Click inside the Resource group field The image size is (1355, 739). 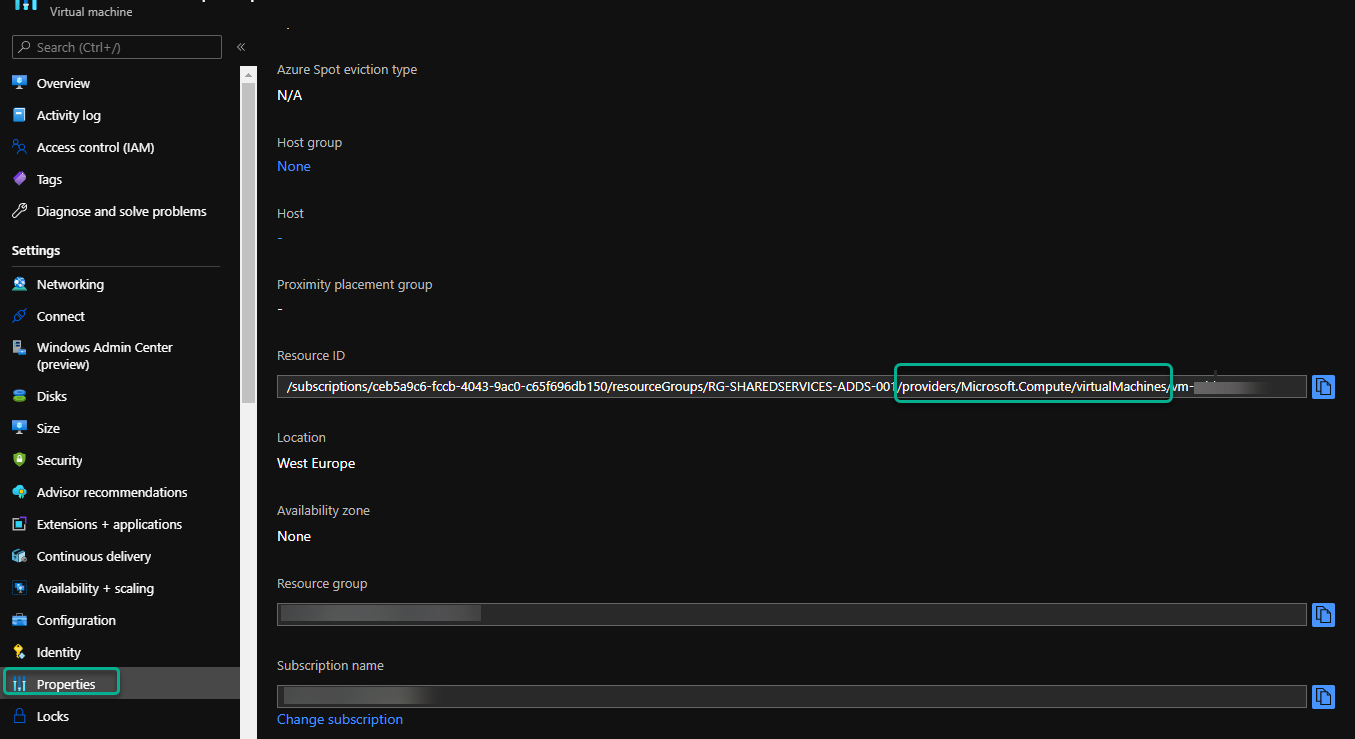tap(791, 614)
